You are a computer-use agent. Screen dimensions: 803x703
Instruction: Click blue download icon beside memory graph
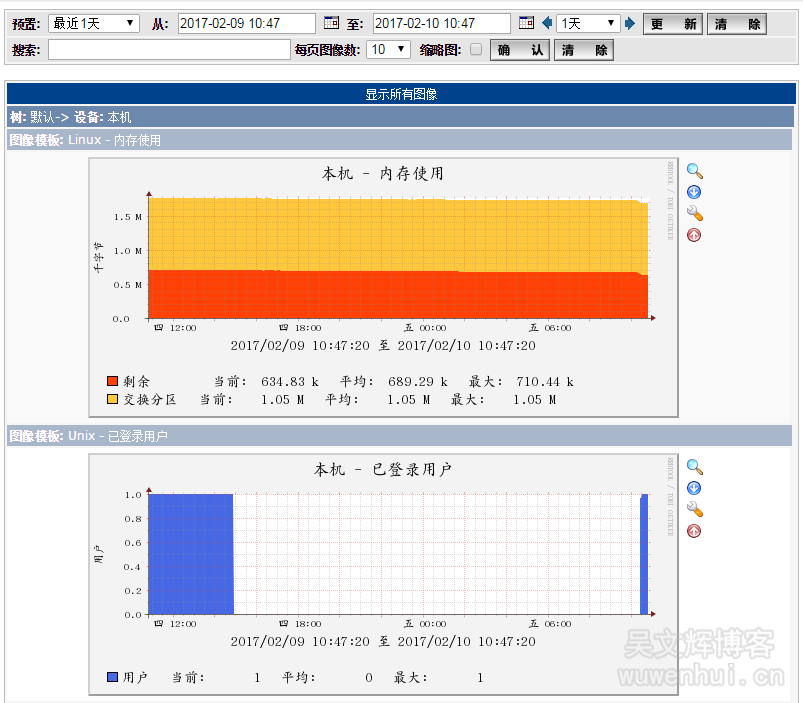coord(694,192)
